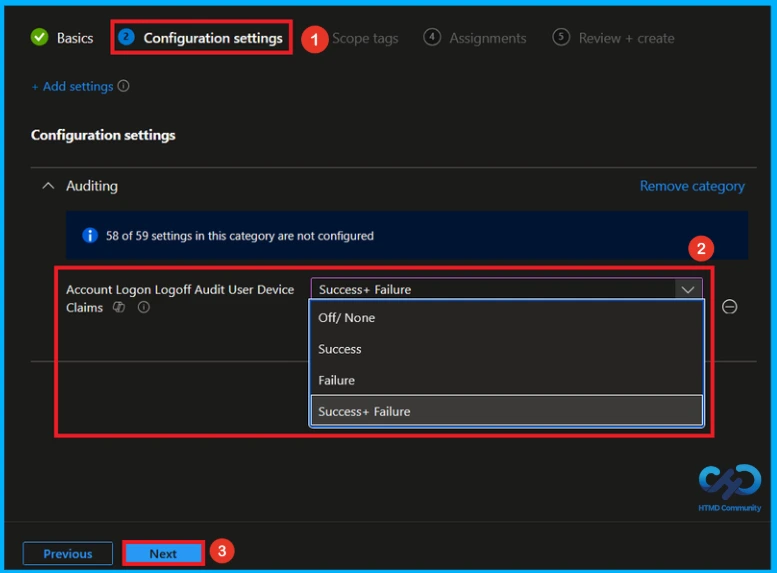
Task: Click the step 4 Assignments circle icon
Action: pos(432,37)
